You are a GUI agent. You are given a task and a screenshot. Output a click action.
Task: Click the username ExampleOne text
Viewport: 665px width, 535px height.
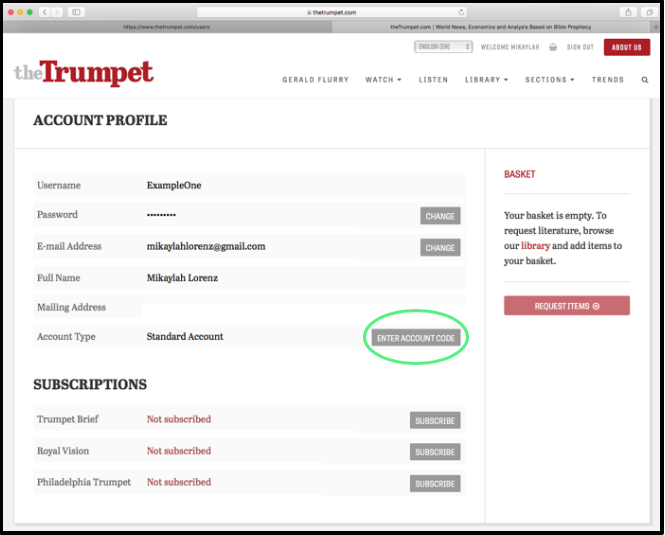(x=174, y=185)
